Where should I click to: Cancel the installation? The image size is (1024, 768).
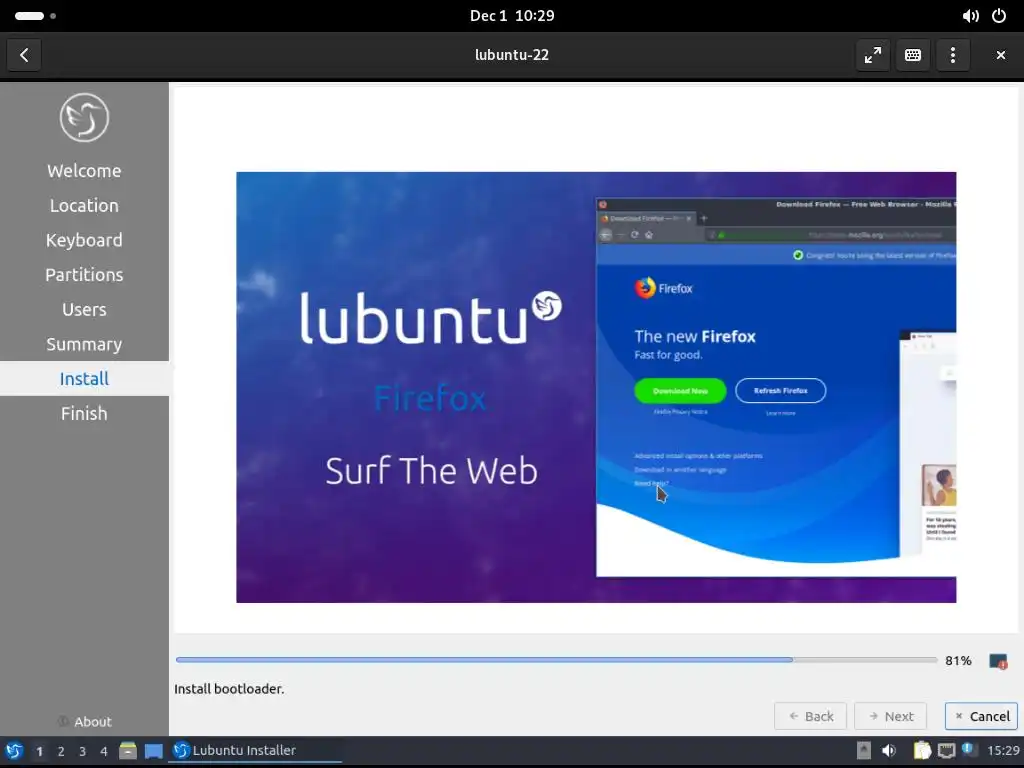[982, 716]
